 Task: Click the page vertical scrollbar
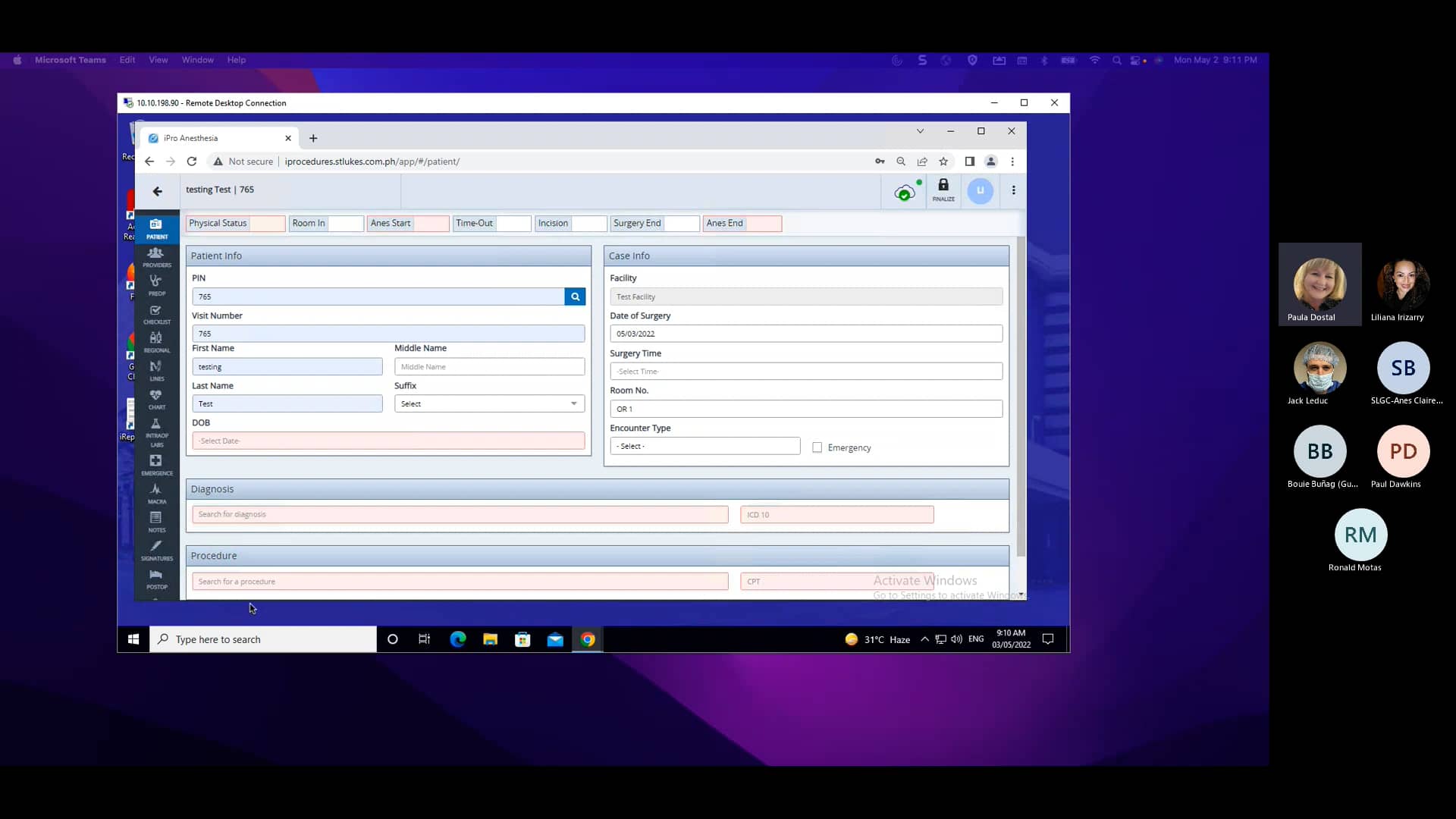pyautogui.click(x=1021, y=394)
